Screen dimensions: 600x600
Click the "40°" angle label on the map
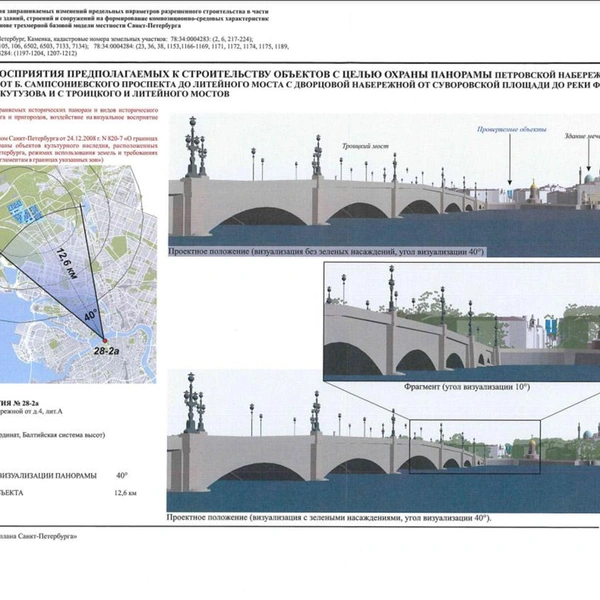[x=91, y=316]
